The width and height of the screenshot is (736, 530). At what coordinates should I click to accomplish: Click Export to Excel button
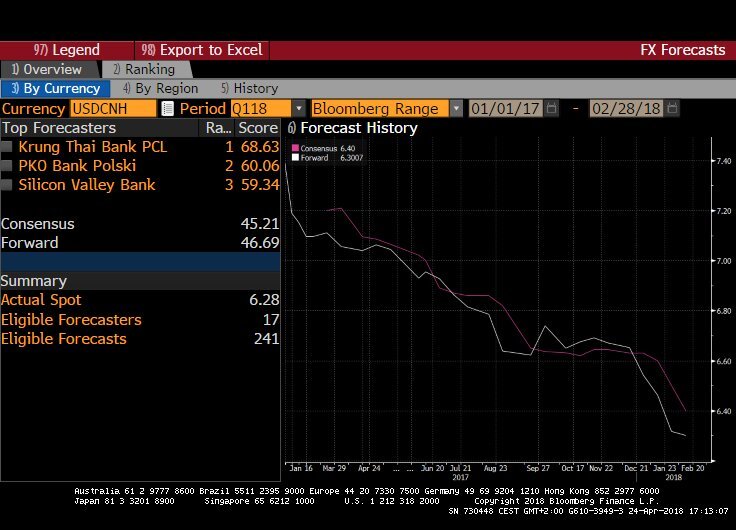203,50
